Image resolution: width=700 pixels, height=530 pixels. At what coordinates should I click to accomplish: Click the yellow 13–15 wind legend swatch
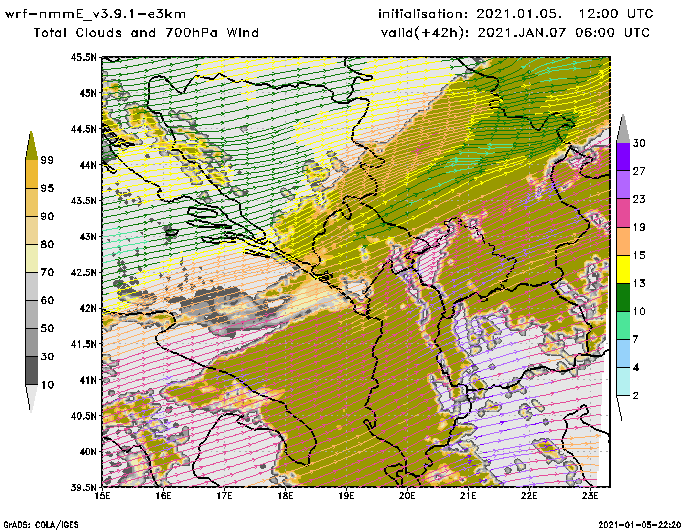(623, 269)
